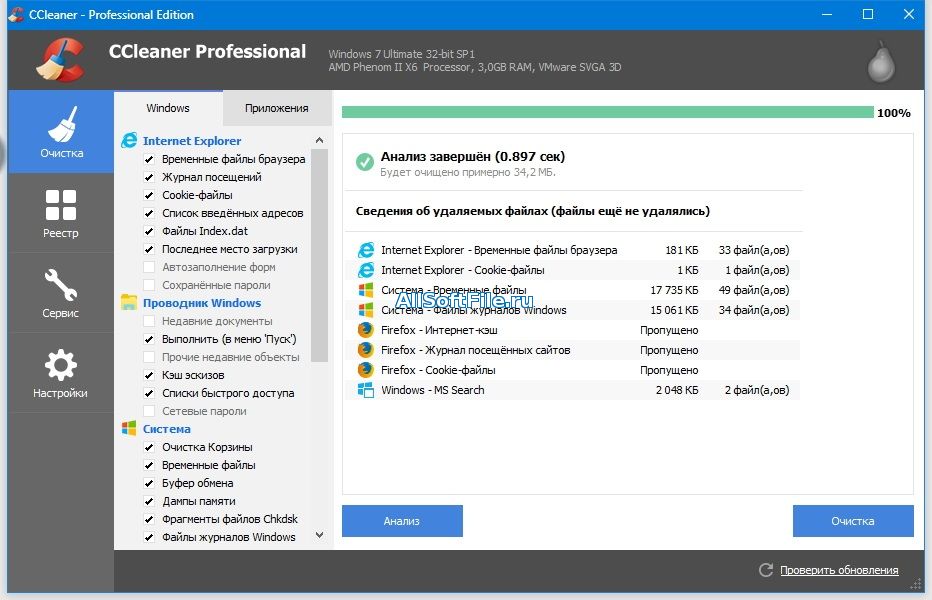
Task: Follow the Проверить обновления link
Action: pyautogui.click(x=839, y=570)
